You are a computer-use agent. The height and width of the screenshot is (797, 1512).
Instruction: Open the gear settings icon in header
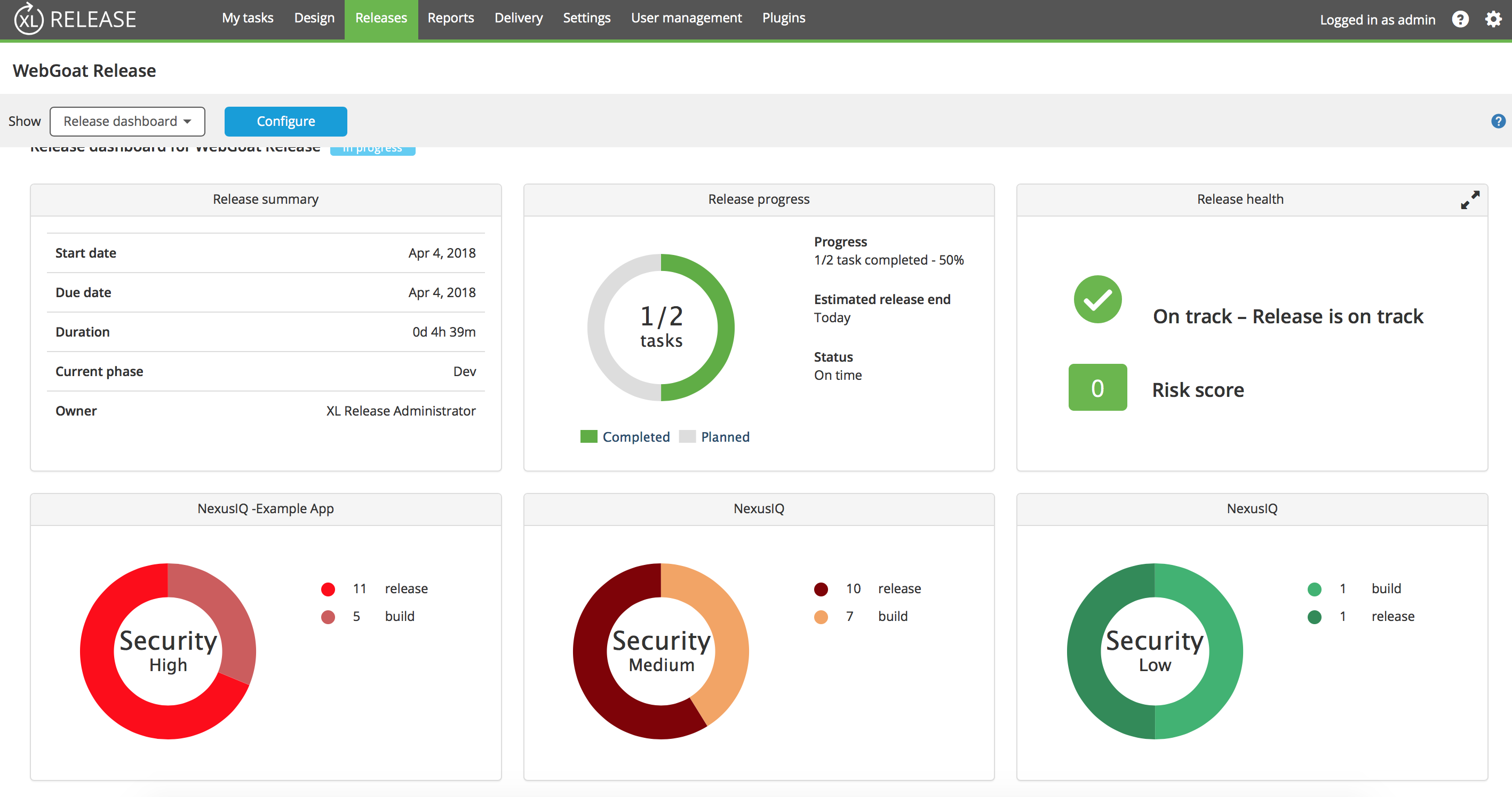click(1493, 19)
